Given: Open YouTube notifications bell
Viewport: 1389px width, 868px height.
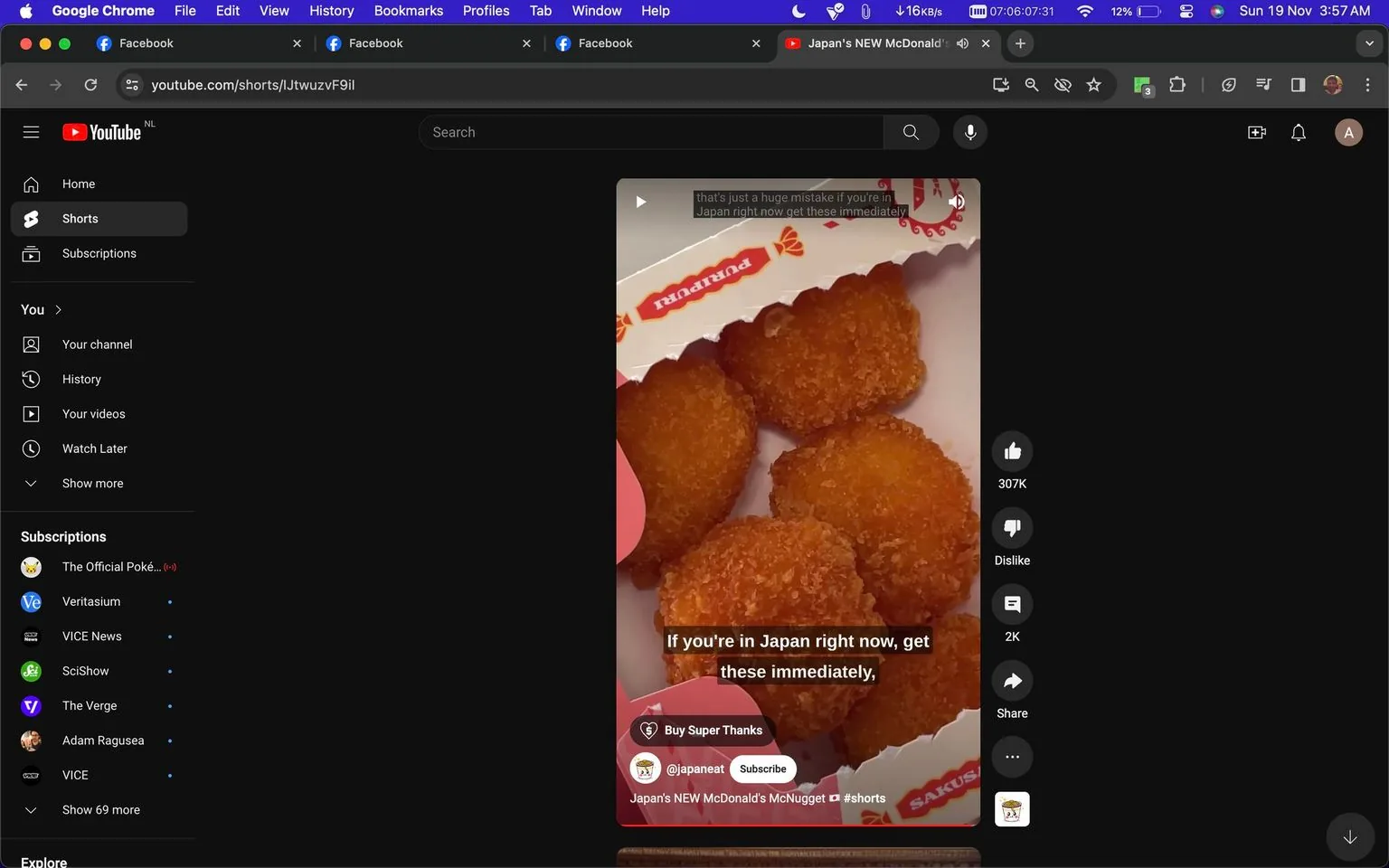Looking at the screenshot, I should 1298,131.
